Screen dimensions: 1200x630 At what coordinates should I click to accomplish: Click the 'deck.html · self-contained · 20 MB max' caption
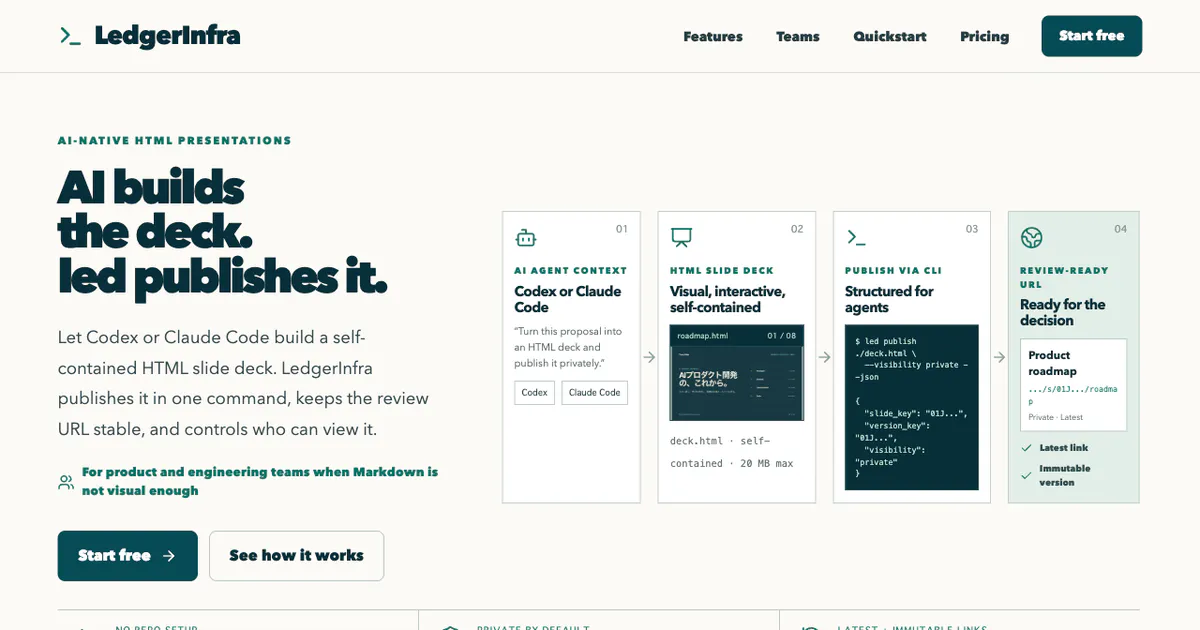(x=732, y=452)
